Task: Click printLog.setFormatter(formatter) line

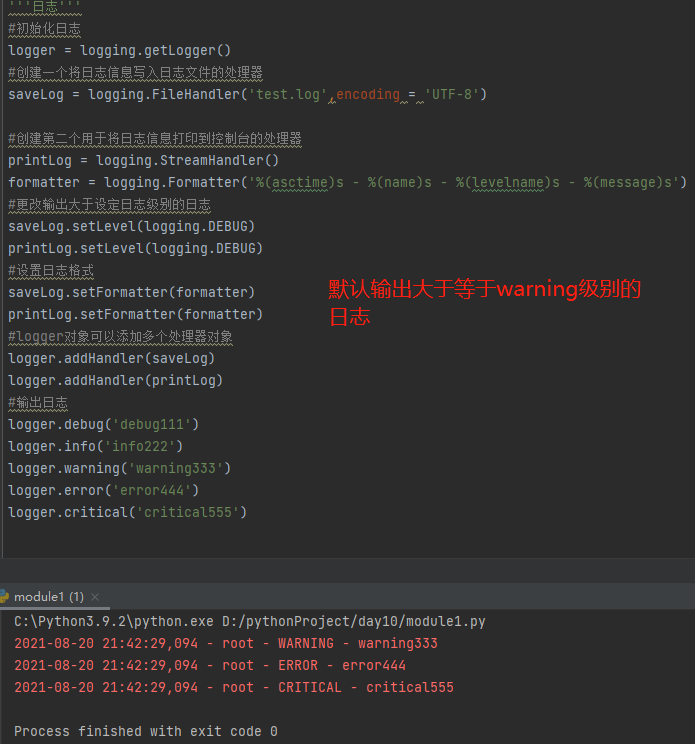Action: click(136, 314)
